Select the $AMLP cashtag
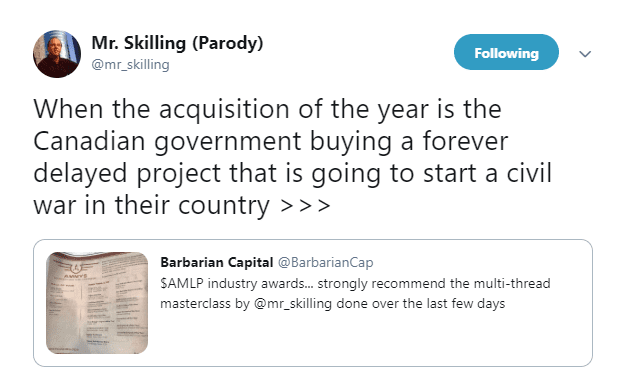This screenshot has width=629, height=376. click(x=182, y=283)
